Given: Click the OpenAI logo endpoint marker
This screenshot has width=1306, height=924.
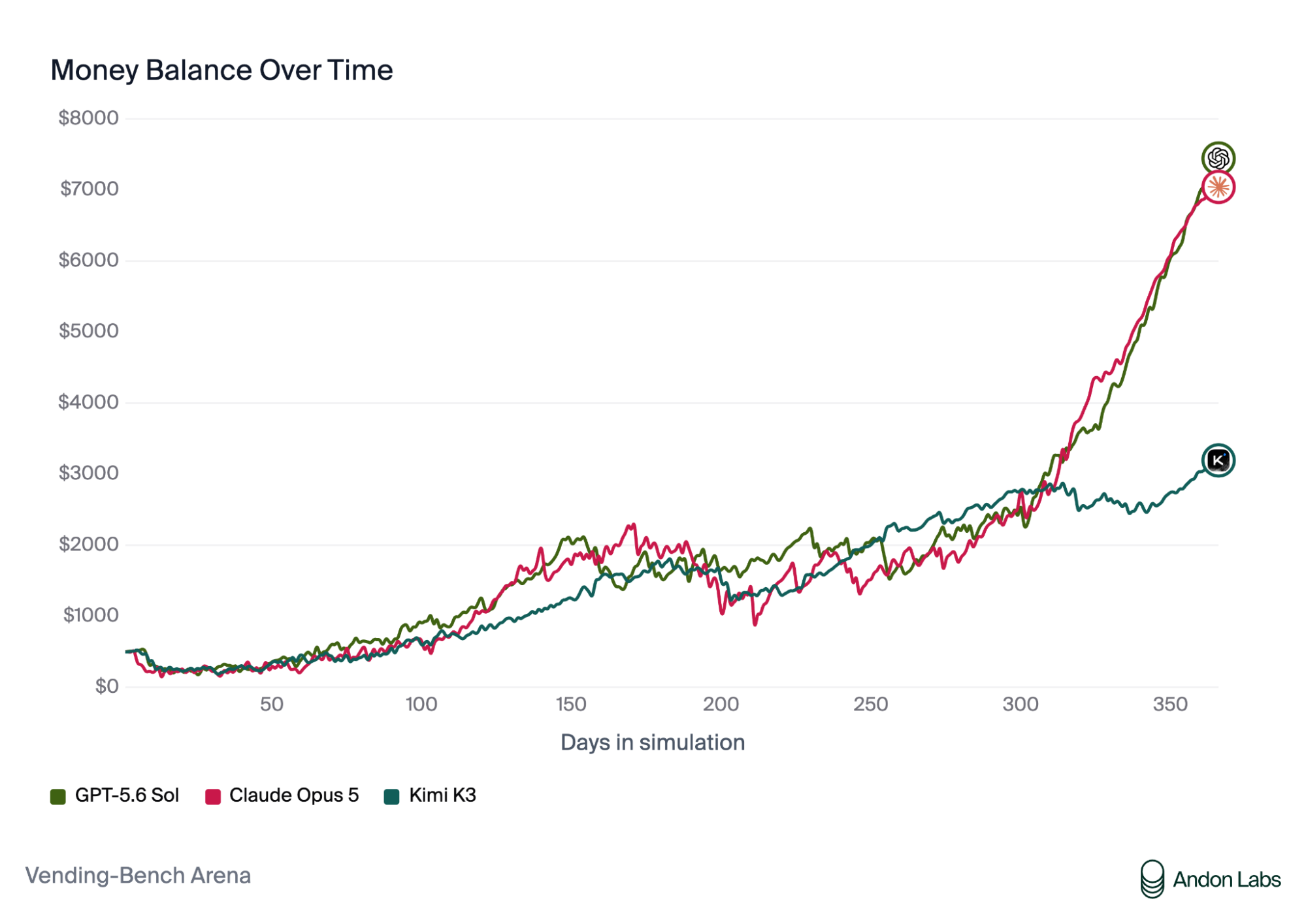Looking at the screenshot, I should [1218, 158].
